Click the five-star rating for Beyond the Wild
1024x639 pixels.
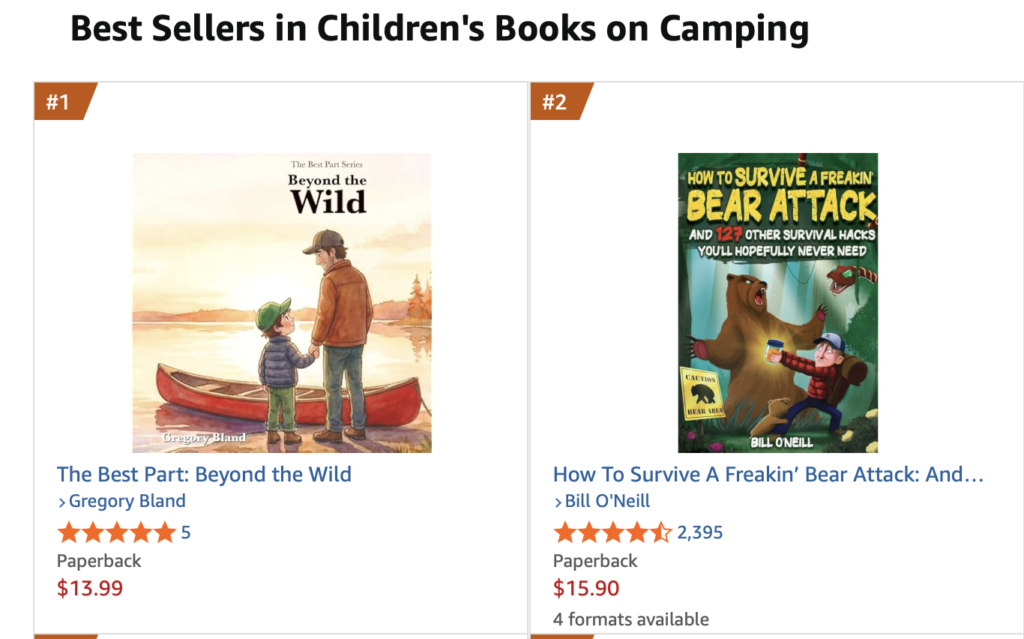(116, 532)
